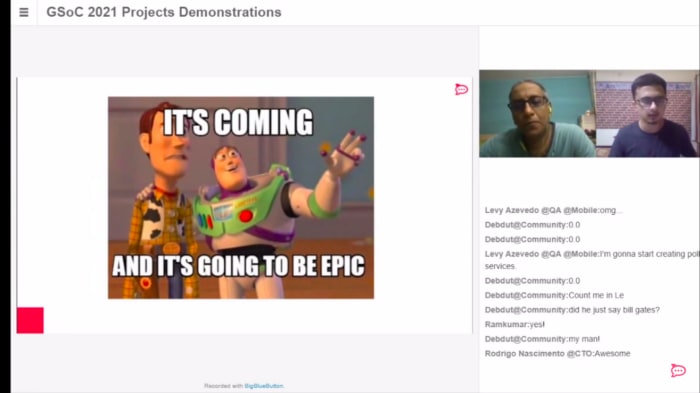This screenshot has width=700, height=393.
Task: Click the message 'Debdut@Community:my man!'
Action: [x=542, y=339]
